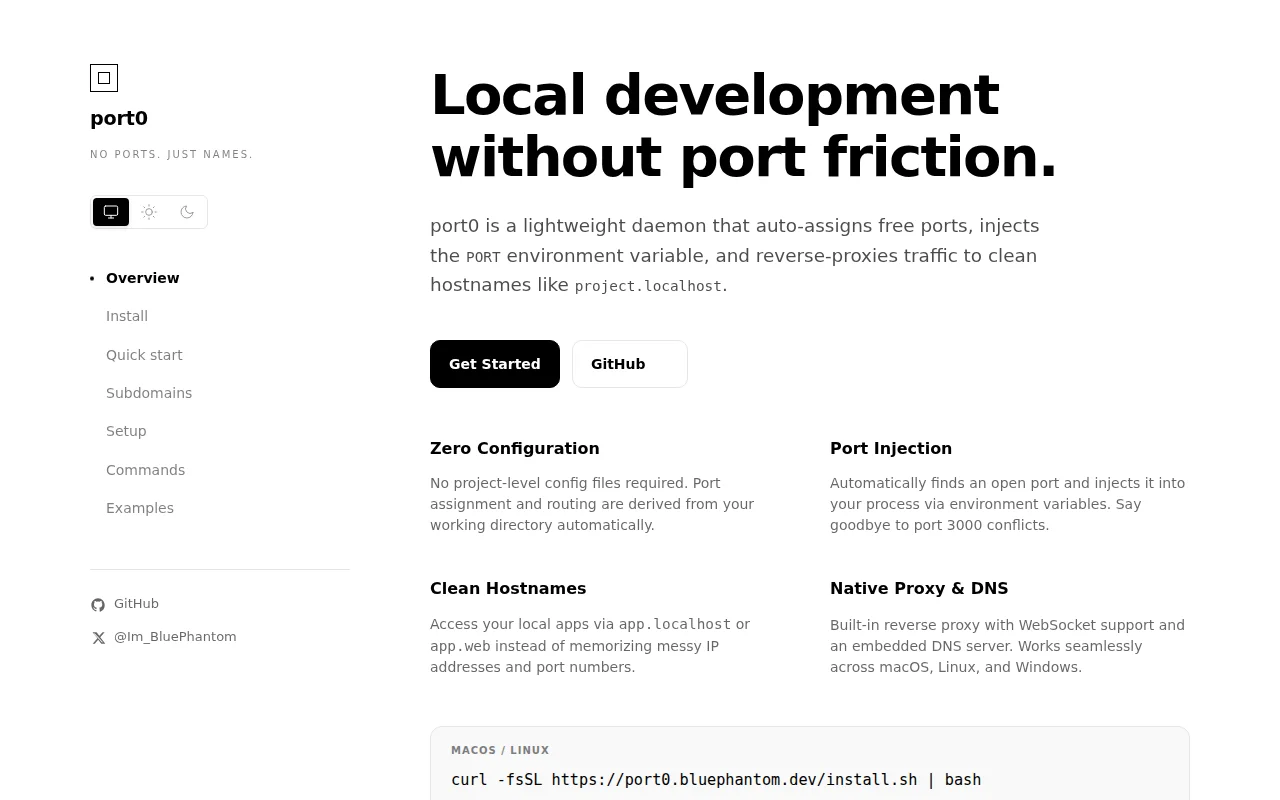Click the port0 site title
The height and width of the screenshot is (800, 1280).
119,118
